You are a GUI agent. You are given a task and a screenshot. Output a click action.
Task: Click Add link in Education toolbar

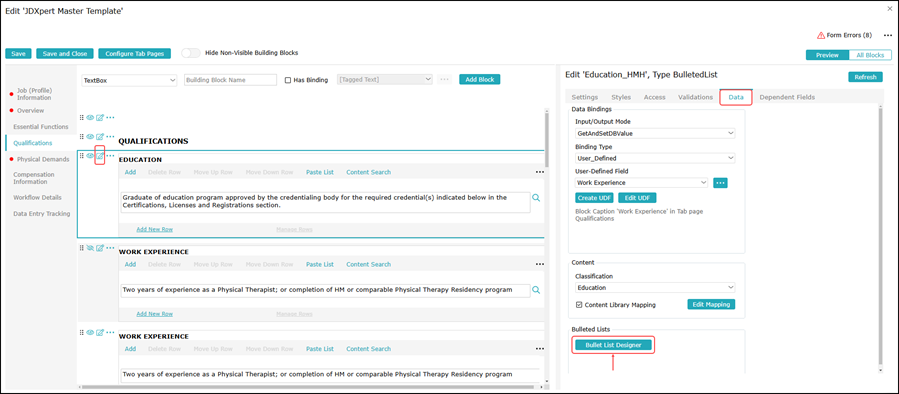pyautogui.click(x=130, y=172)
